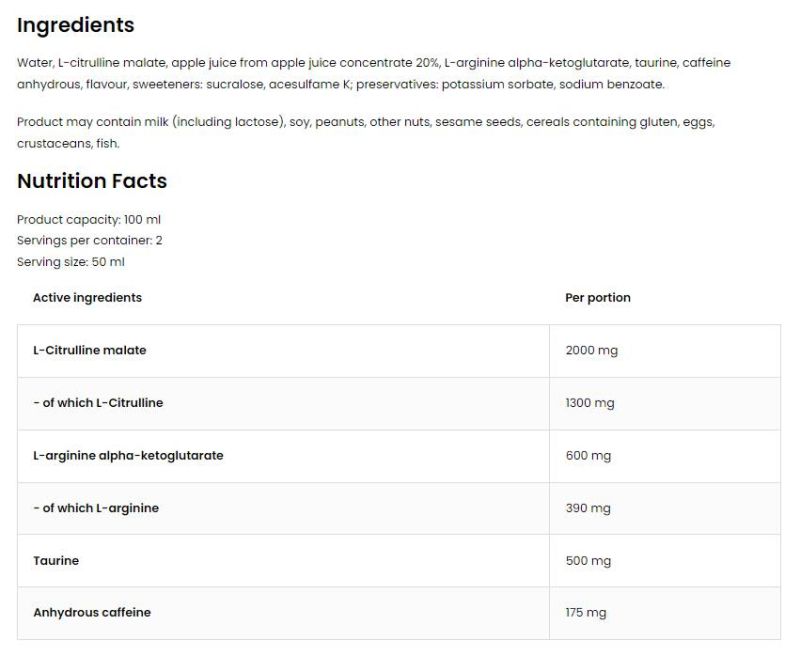Select the L-arginine alpha-ketoglutarate row label
This screenshot has width=800, height=656.
(128, 455)
